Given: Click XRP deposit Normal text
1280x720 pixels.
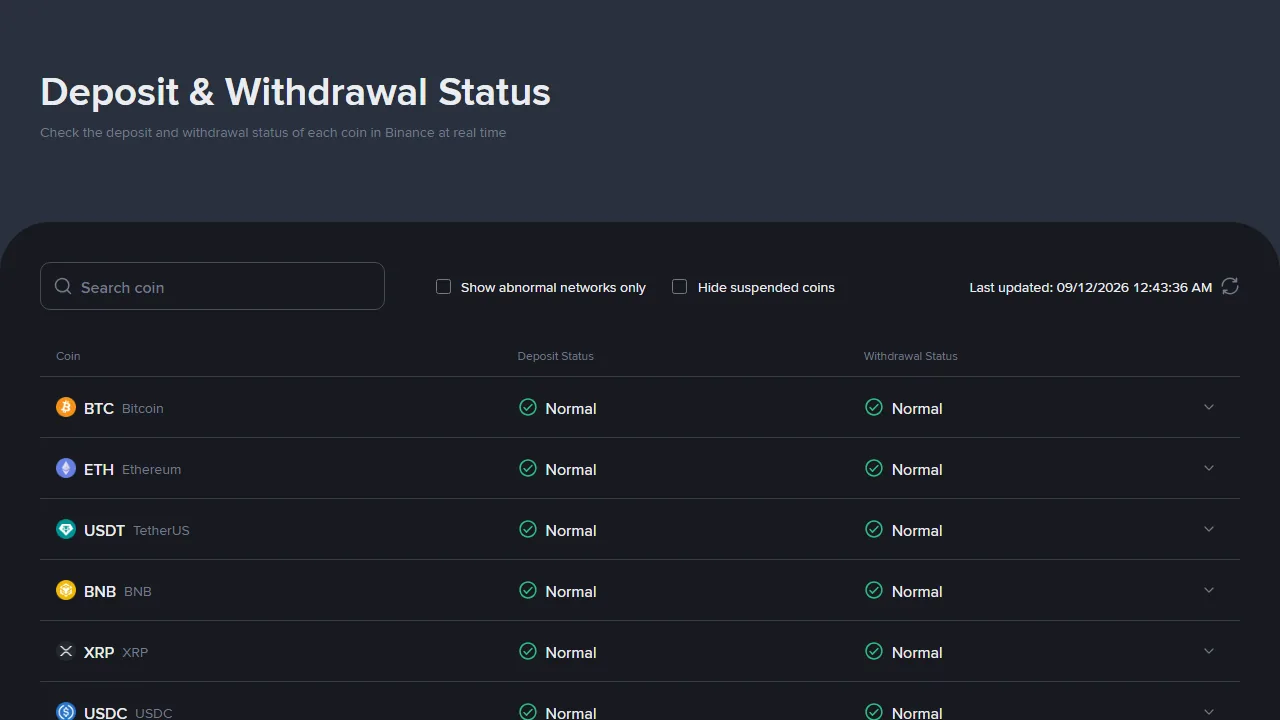Looking at the screenshot, I should [571, 652].
